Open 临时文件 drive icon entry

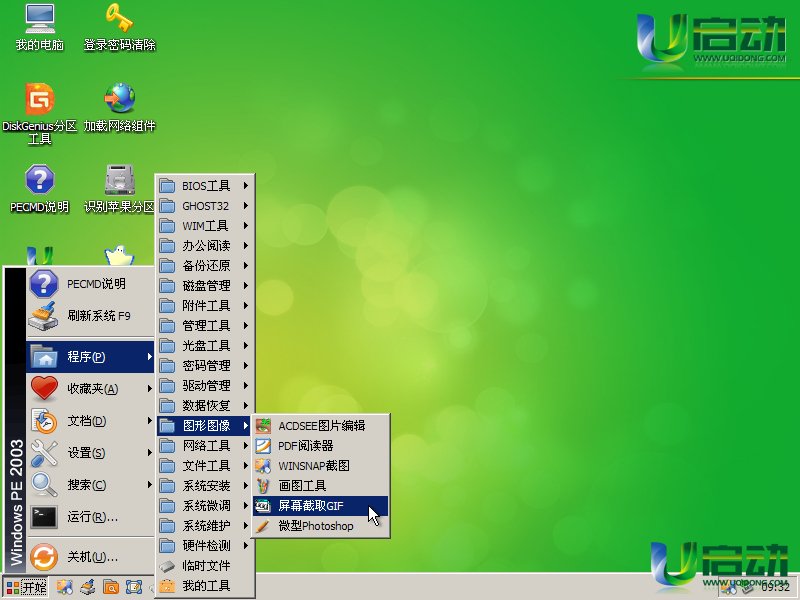[205, 565]
